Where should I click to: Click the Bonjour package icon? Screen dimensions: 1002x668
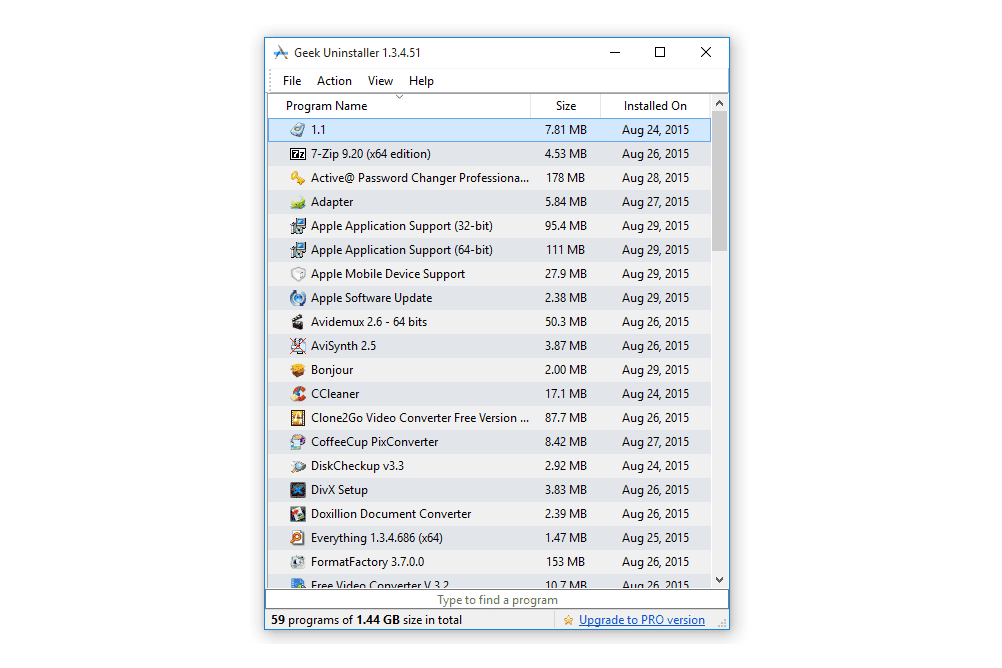(x=297, y=370)
